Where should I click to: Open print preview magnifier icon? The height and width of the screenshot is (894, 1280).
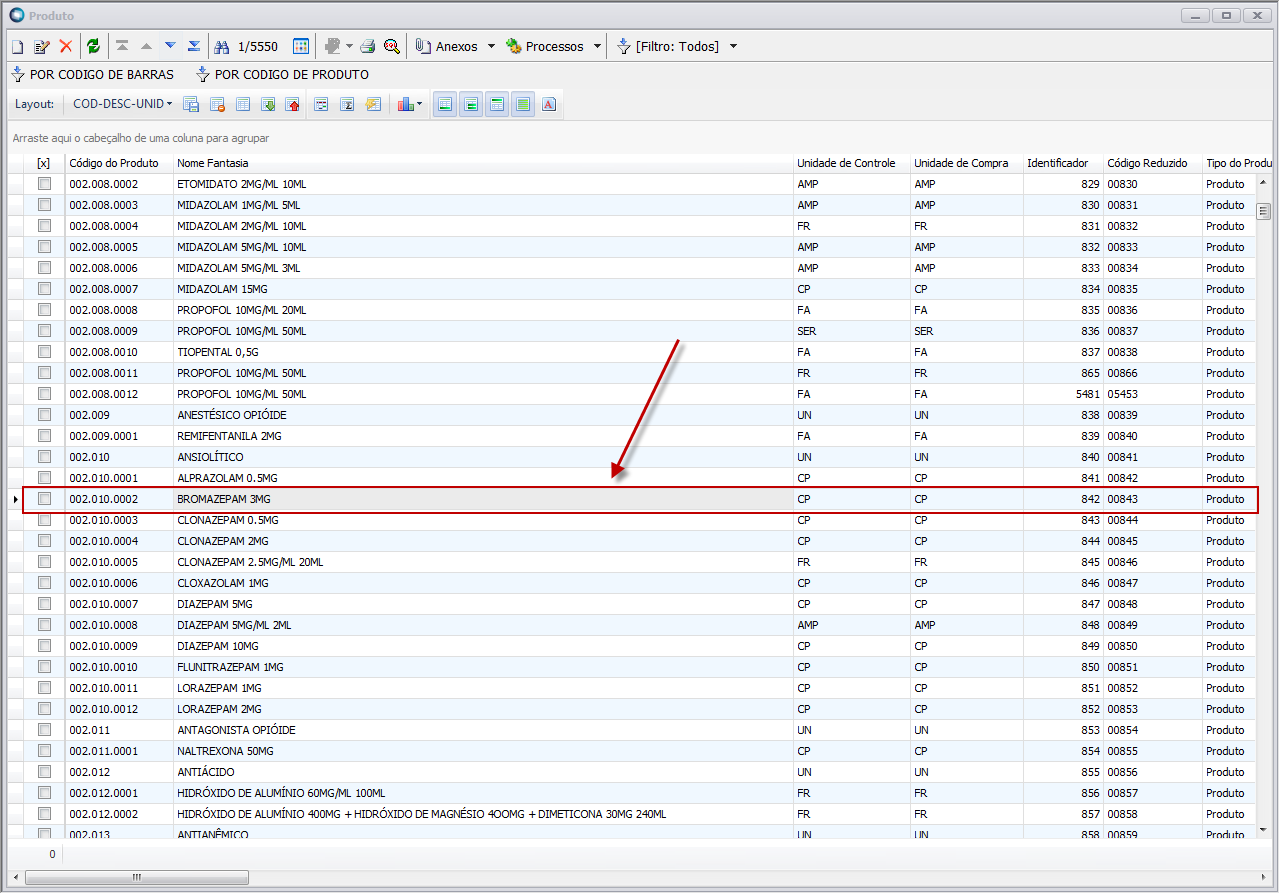coord(392,46)
